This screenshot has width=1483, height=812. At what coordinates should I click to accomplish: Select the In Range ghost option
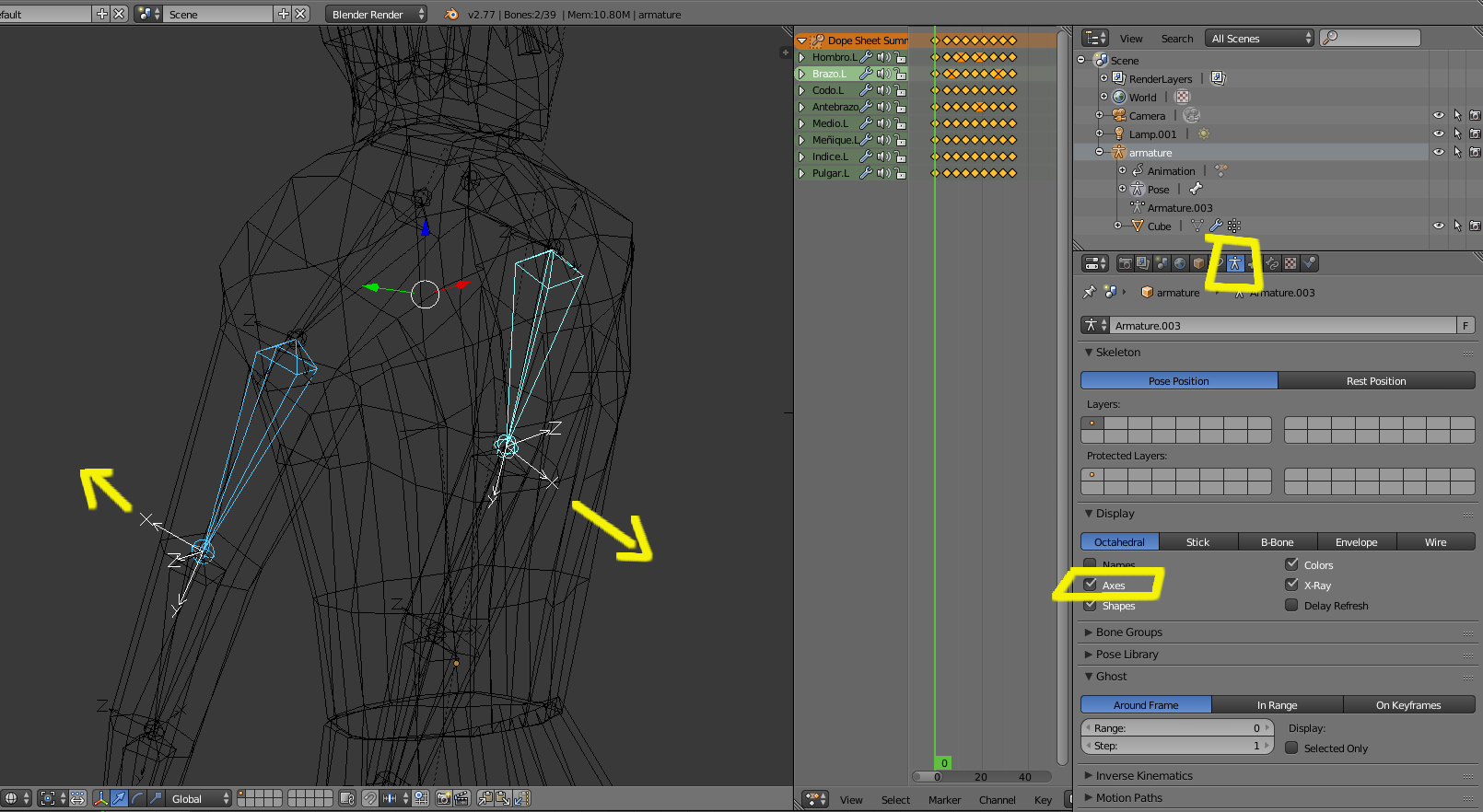(x=1277, y=705)
